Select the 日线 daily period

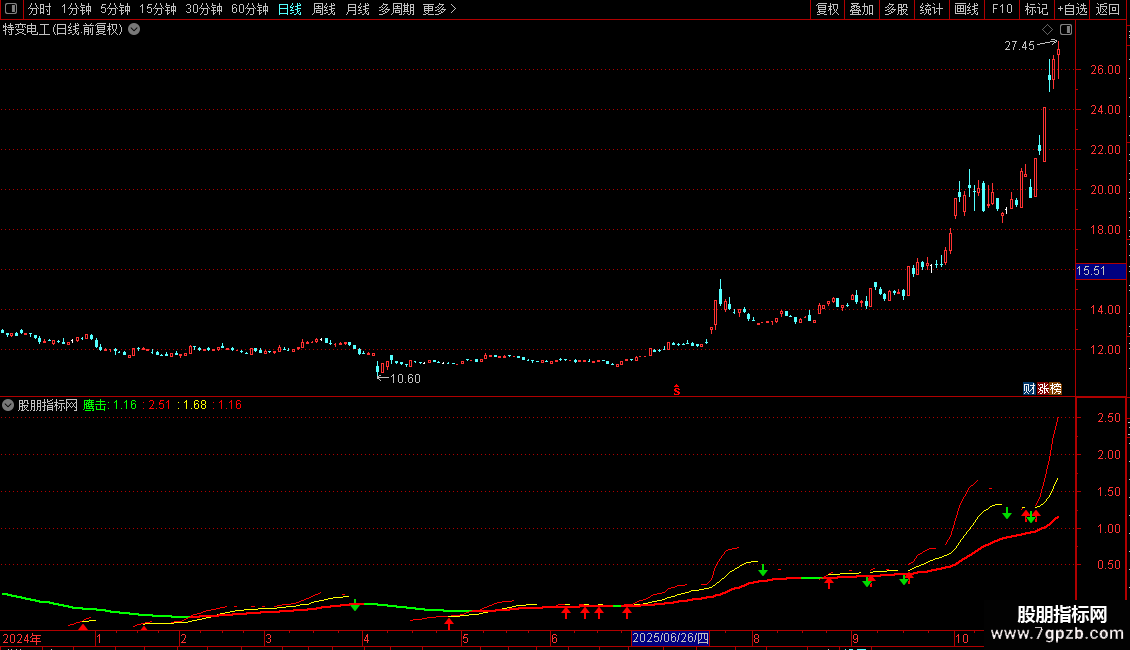(290, 9)
